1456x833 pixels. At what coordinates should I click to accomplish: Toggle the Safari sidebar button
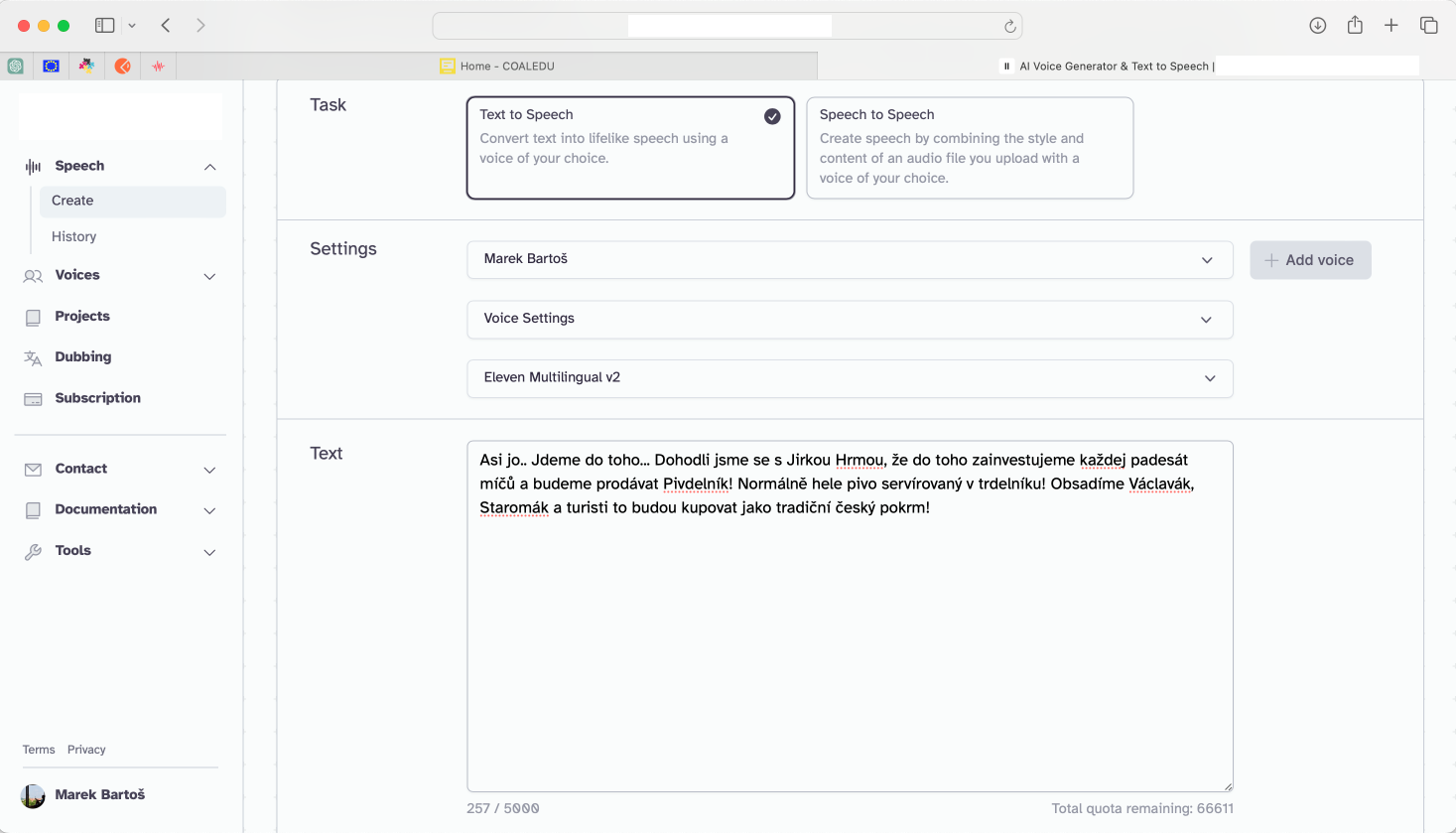(x=104, y=26)
